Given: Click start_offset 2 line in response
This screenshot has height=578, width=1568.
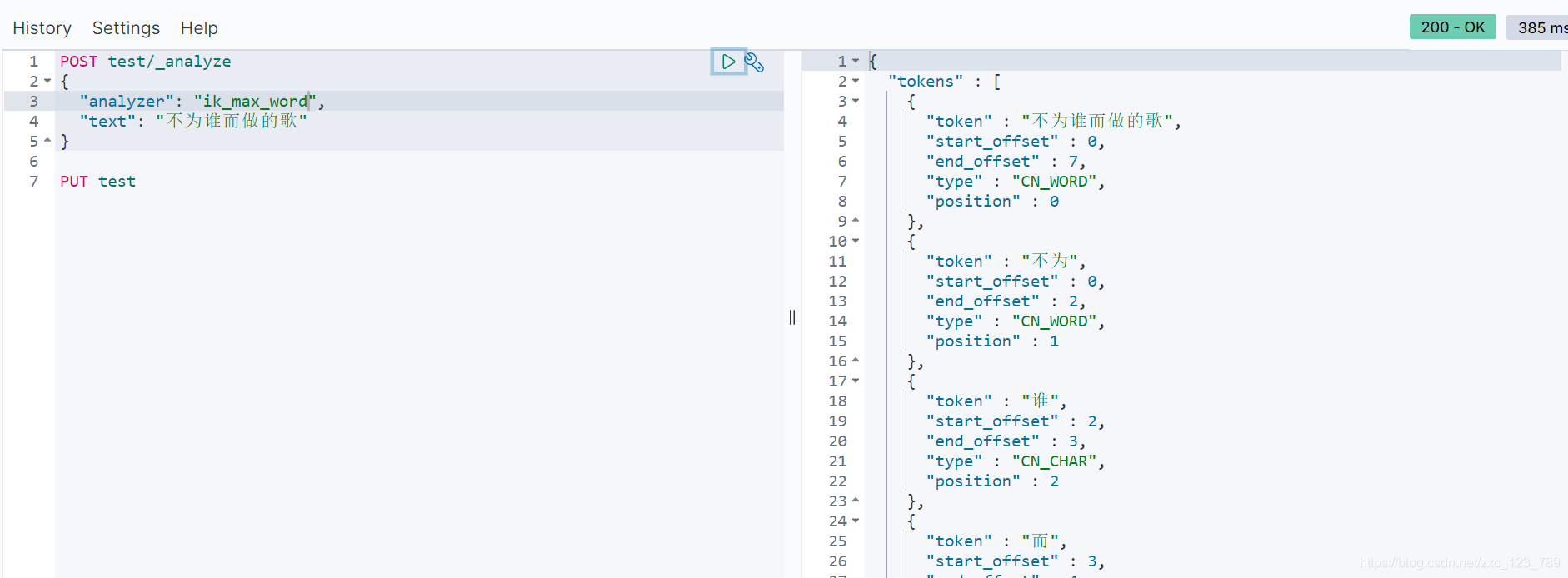Looking at the screenshot, I should (x=1015, y=421).
